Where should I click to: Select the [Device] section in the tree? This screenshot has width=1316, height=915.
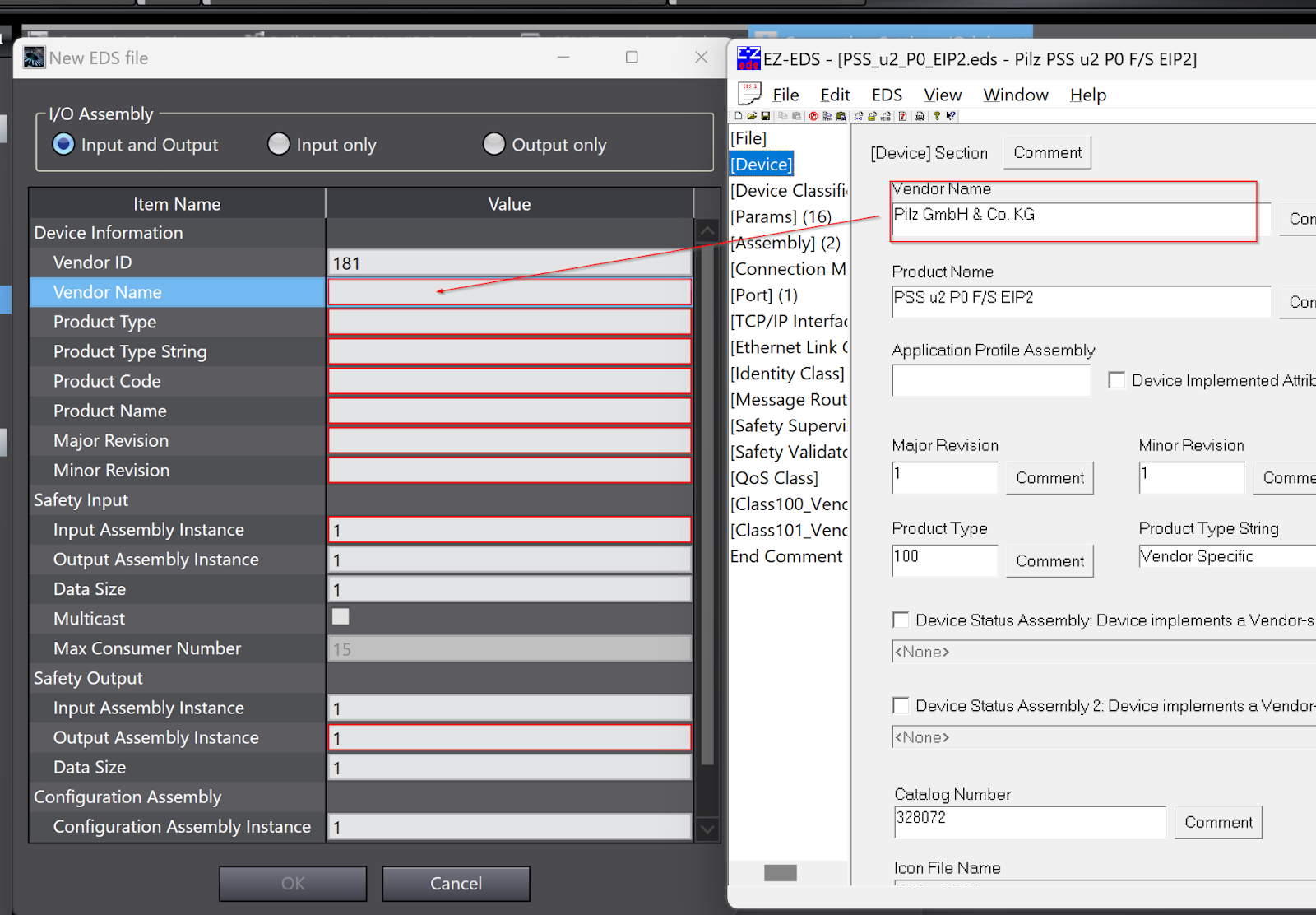pos(762,165)
